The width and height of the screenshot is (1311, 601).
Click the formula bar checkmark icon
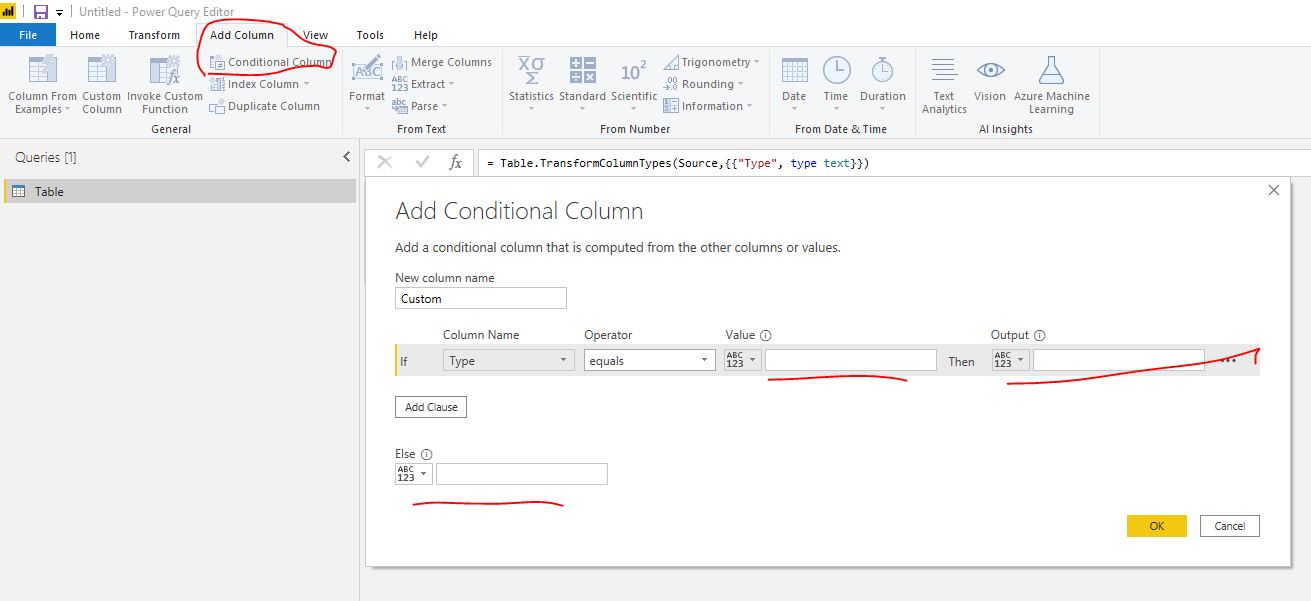pyautogui.click(x=422, y=162)
